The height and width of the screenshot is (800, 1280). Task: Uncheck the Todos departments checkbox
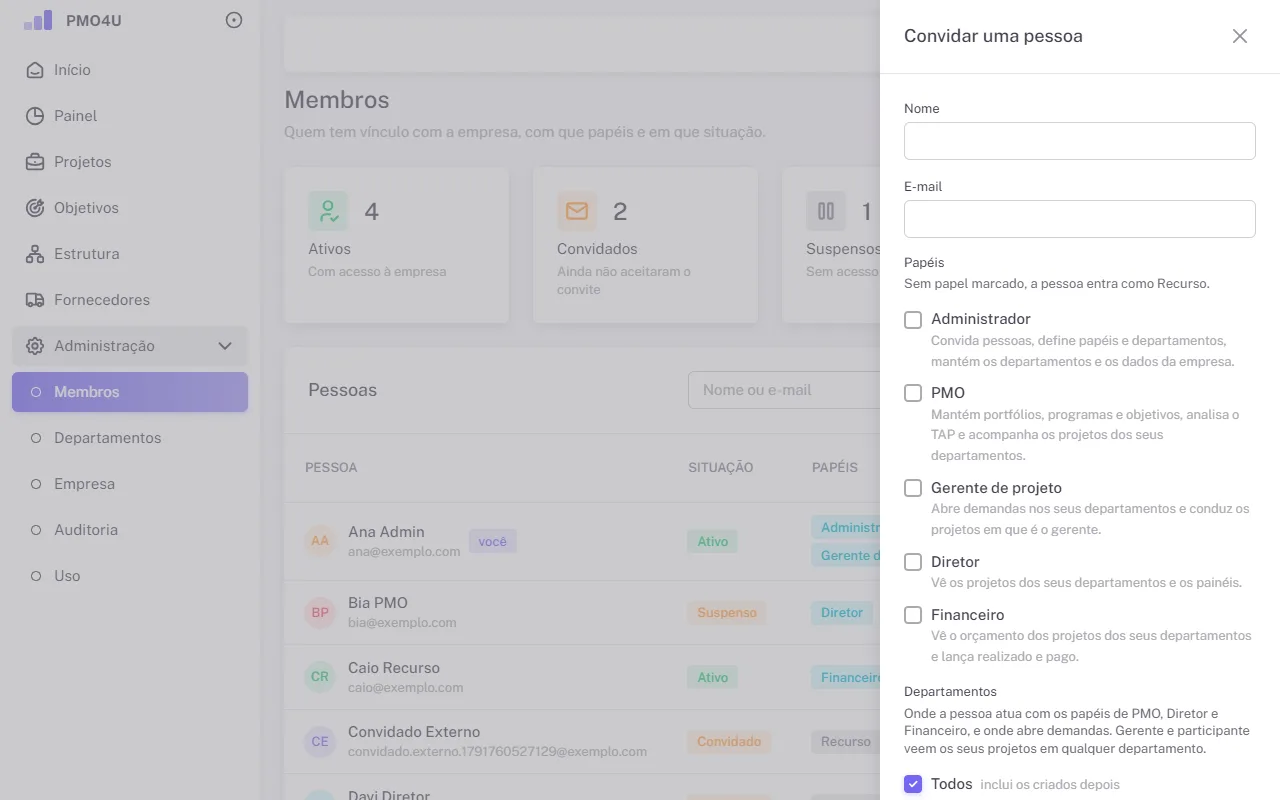913,784
